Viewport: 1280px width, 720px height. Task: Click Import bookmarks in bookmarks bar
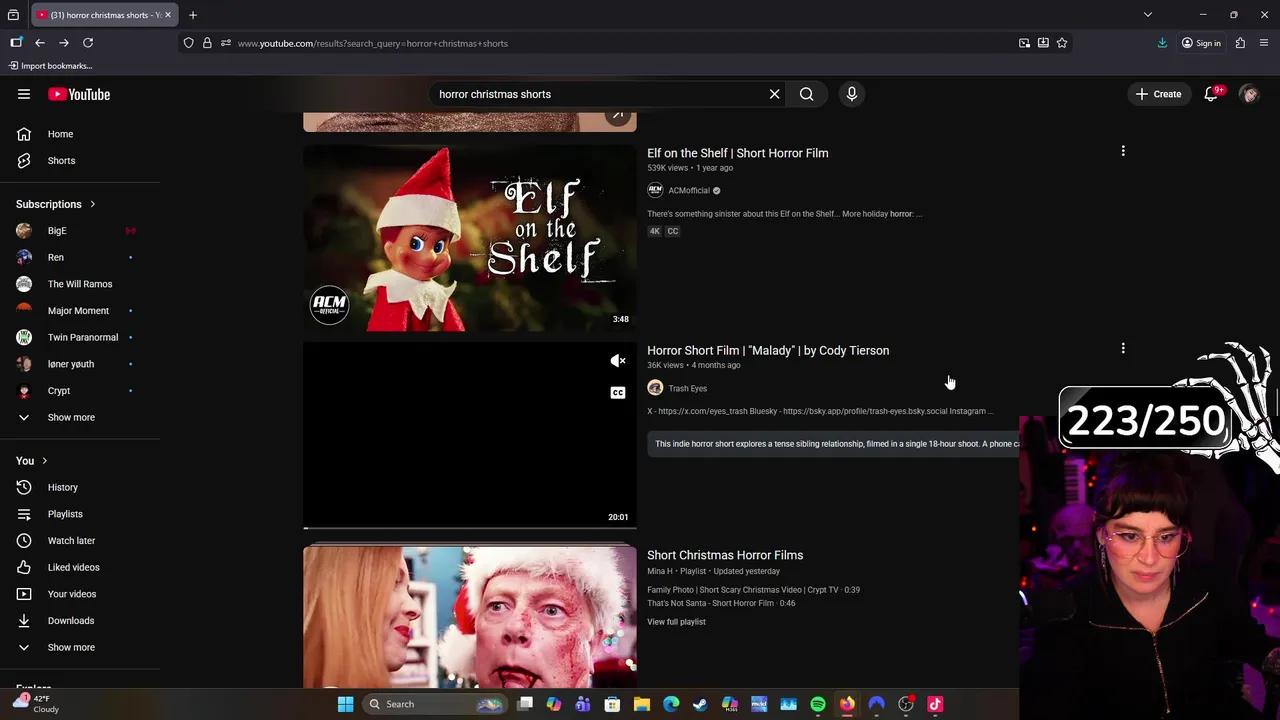click(50, 66)
